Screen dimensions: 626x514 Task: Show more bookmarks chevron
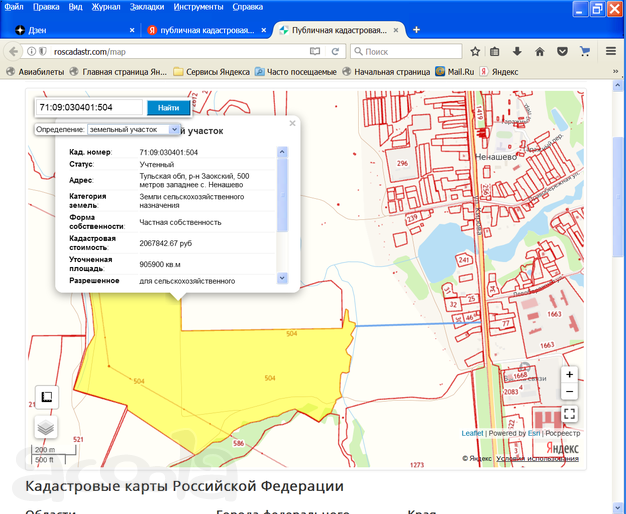(x=616, y=71)
